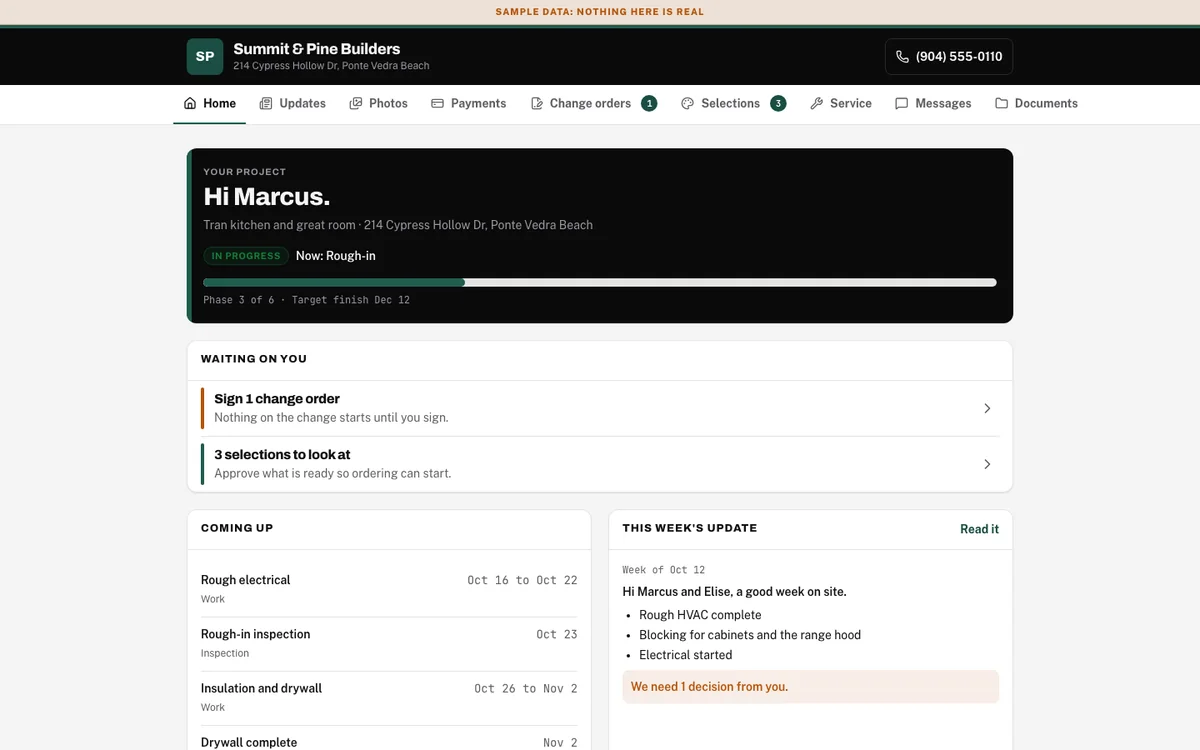Click the project phase progress bar
1200x750 pixels.
(600, 282)
